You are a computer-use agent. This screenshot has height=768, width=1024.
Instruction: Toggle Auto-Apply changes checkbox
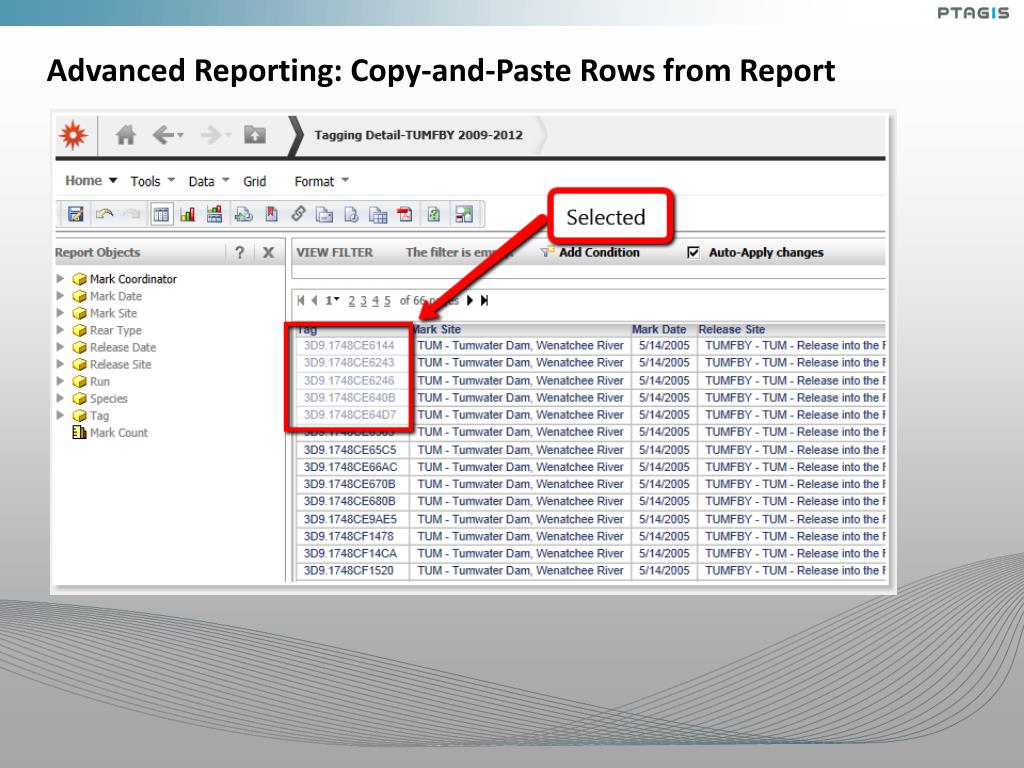coord(694,253)
